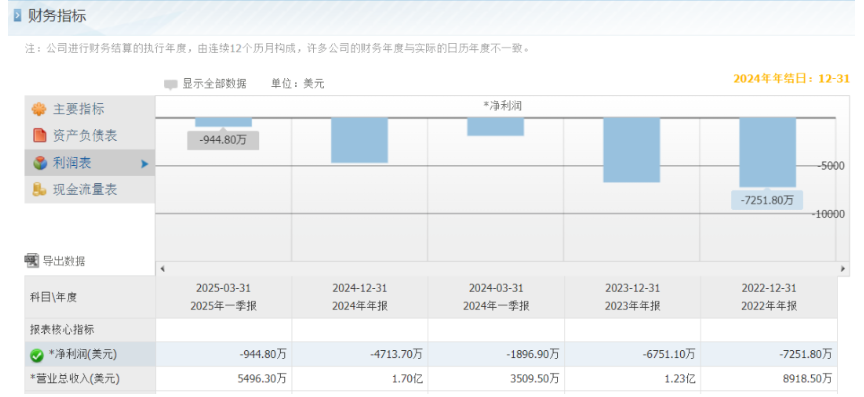The width and height of the screenshot is (864, 397).
Task: Click revenue cell 8918.50万
Action: 769,379
